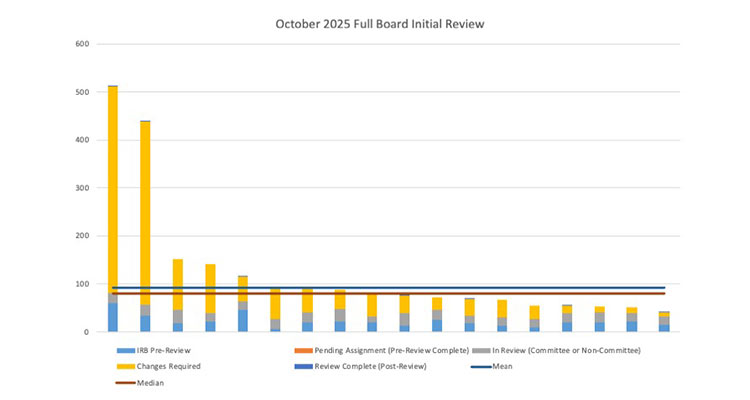
Task: Select the Median legend entry label
Action: (150, 382)
